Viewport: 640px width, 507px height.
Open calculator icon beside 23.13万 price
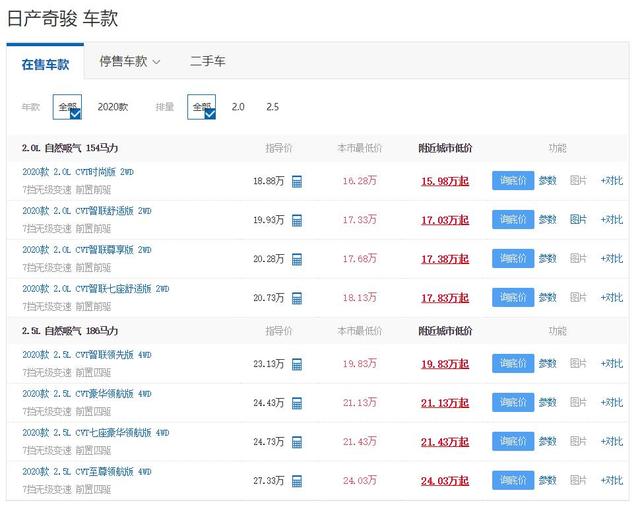(x=297, y=364)
